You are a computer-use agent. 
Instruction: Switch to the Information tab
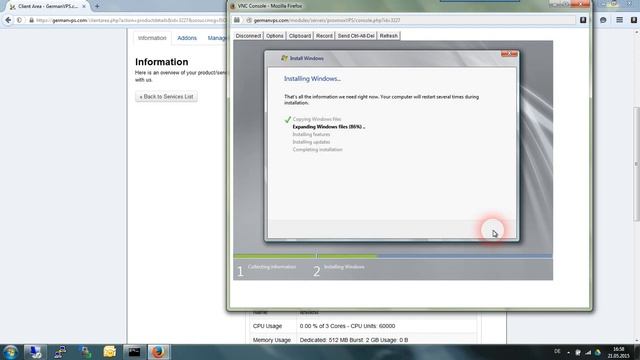click(x=152, y=38)
